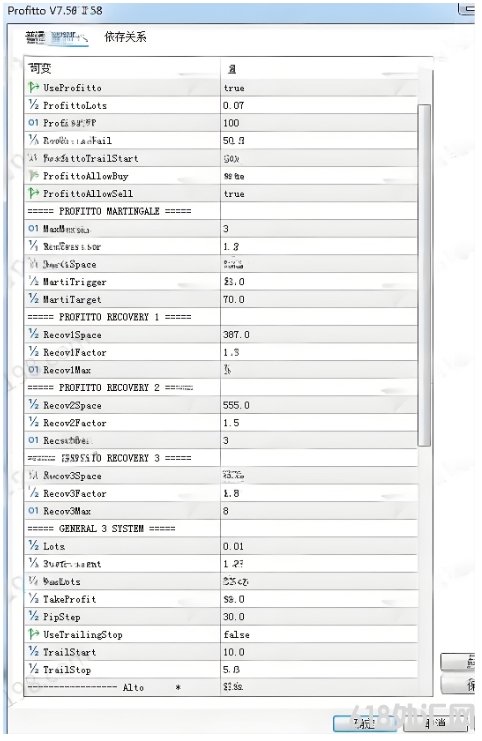Click the flag icon beside ProfittoAllowBuy
This screenshot has width=482, height=741.
(x=33, y=176)
